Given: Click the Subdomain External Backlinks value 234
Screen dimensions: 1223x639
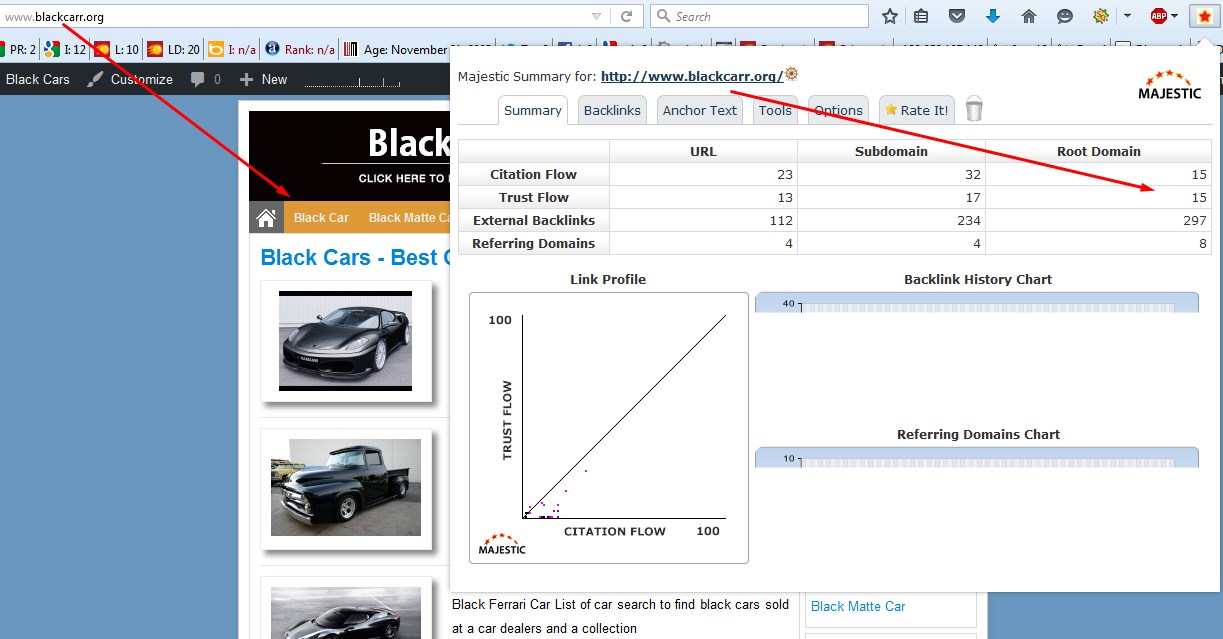Looking at the screenshot, I should [x=968, y=220].
